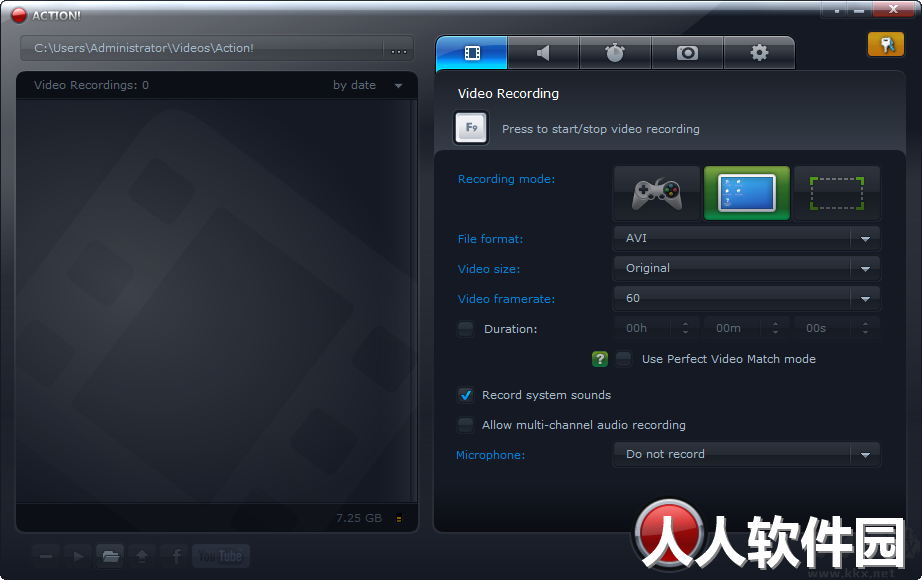Click the red ACTION! logo icon
The height and width of the screenshot is (580, 922).
(x=19, y=15)
